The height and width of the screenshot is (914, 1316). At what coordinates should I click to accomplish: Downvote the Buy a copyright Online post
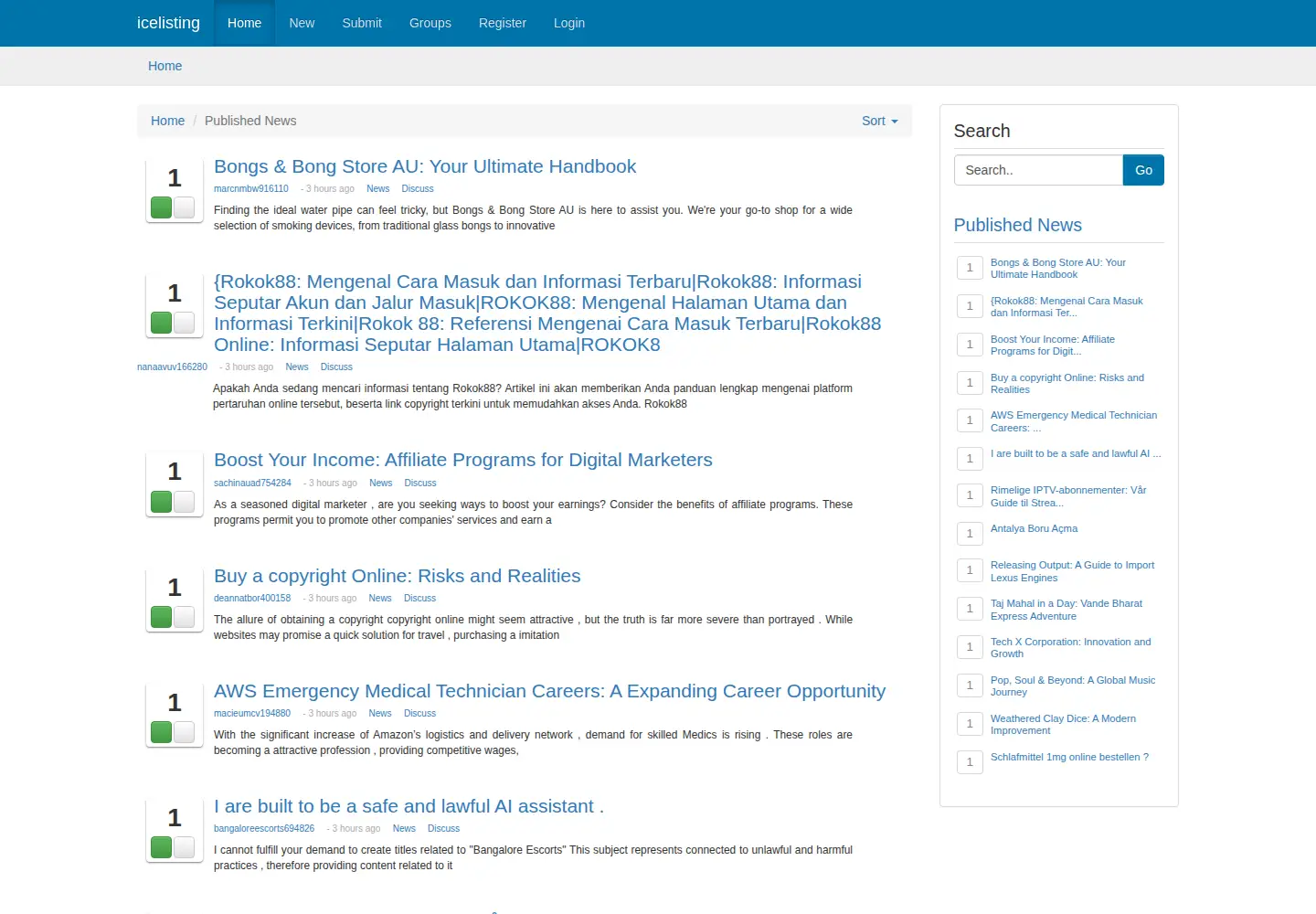(184, 617)
